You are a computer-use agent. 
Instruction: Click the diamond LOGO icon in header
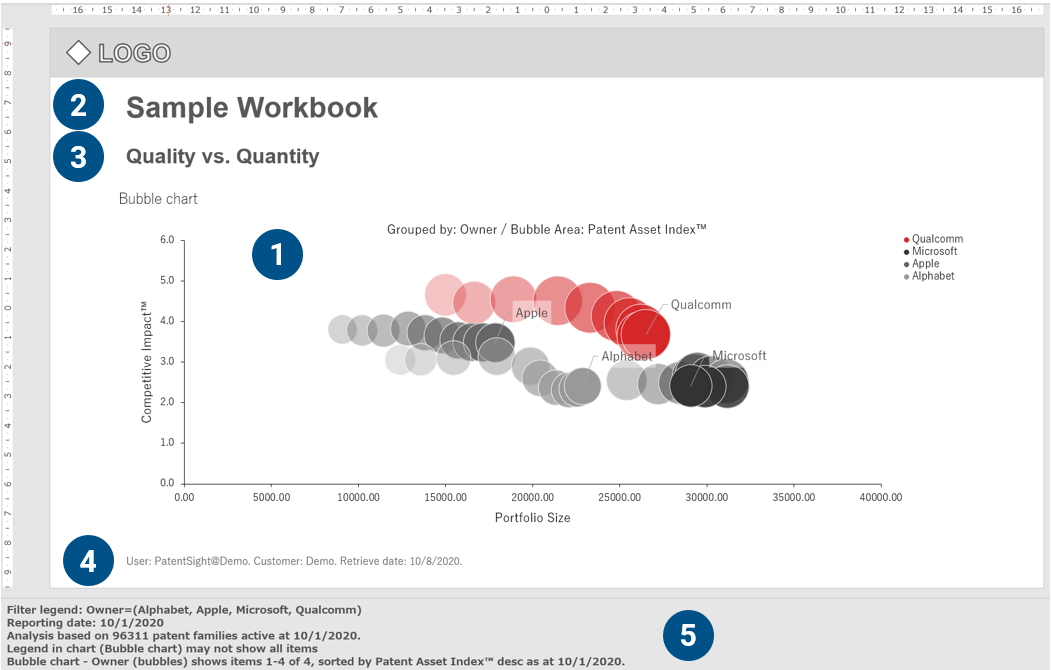pos(78,53)
